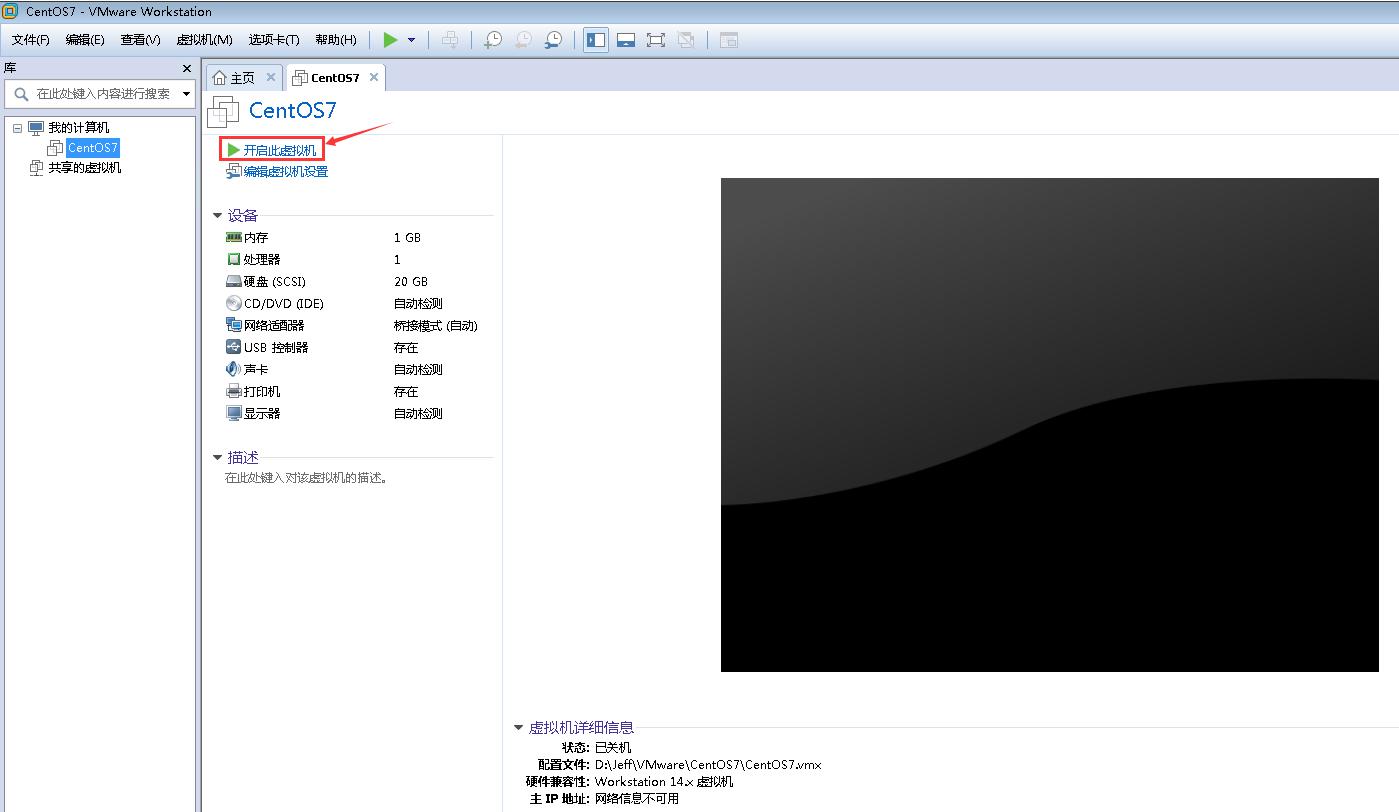Select CentOS7 in the library tree
The image size is (1399, 812).
(93, 148)
